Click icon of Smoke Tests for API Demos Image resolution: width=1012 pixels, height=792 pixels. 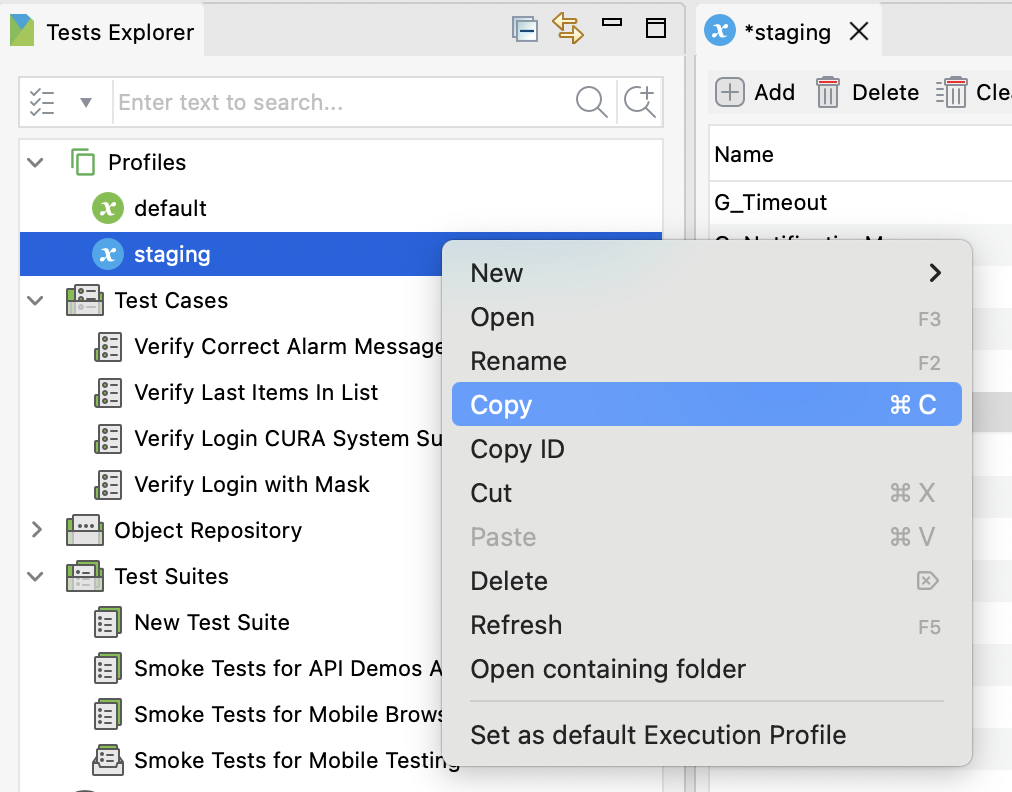pyautogui.click(x=108, y=668)
